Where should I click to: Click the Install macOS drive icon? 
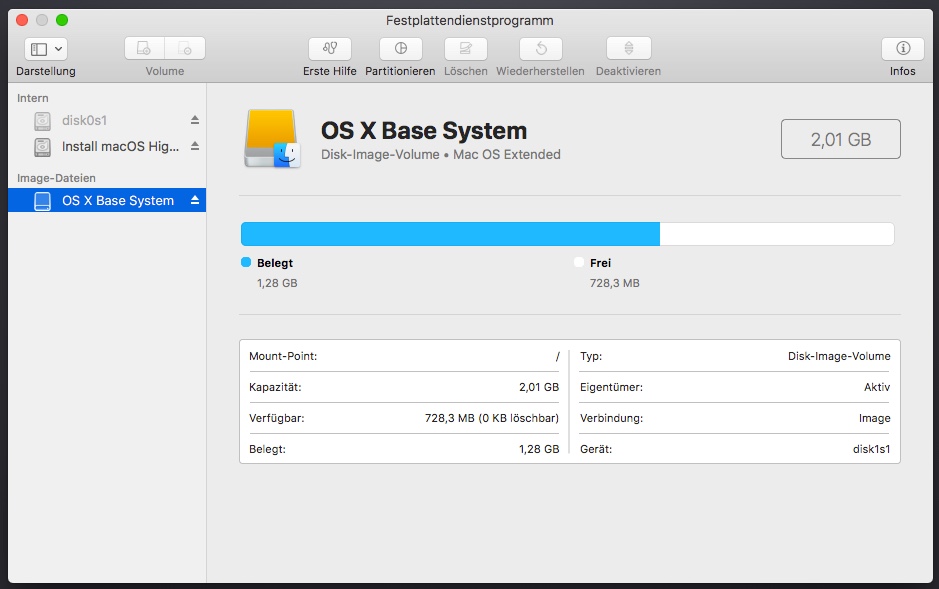tap(43, 147)
